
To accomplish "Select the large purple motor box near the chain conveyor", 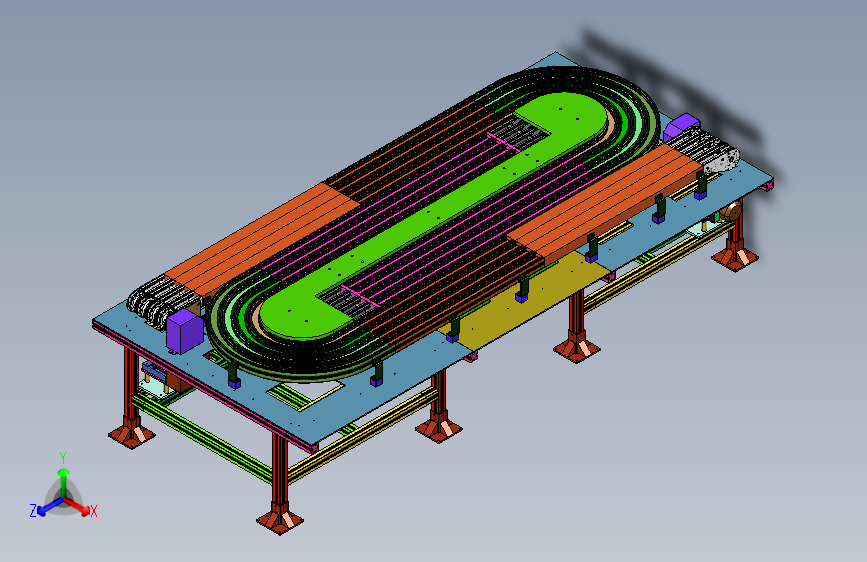I will tap(185, 331).
